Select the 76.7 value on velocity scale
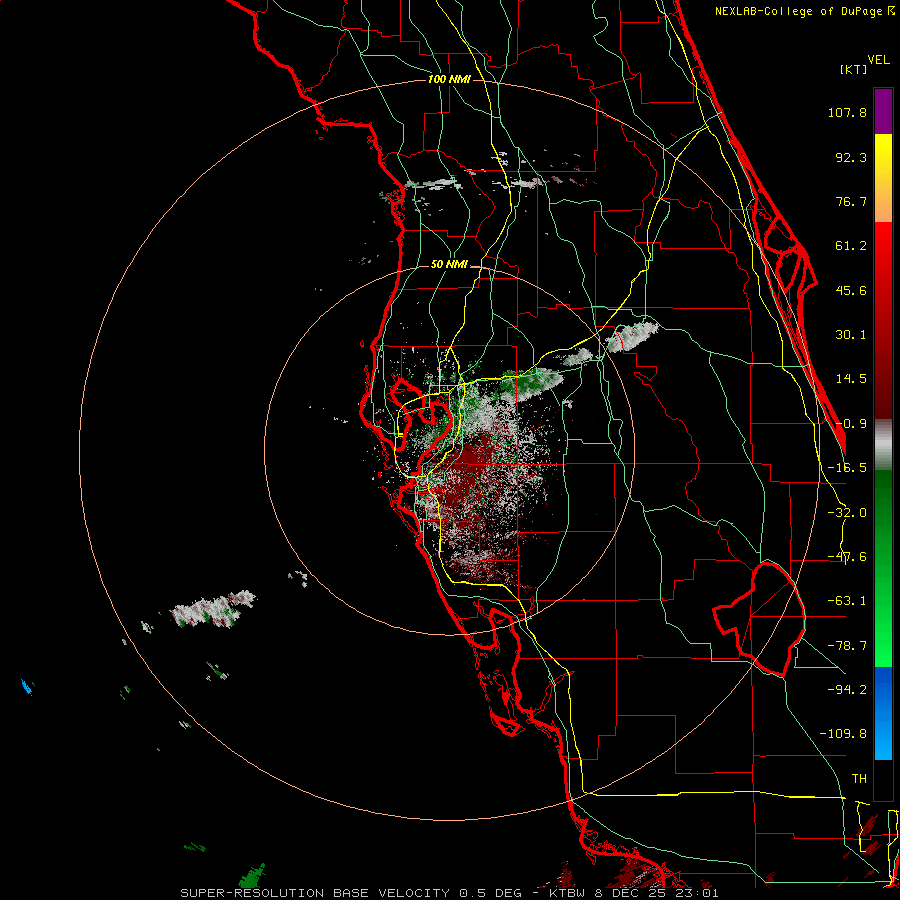 pyautogui.click(x=851, y=201)
